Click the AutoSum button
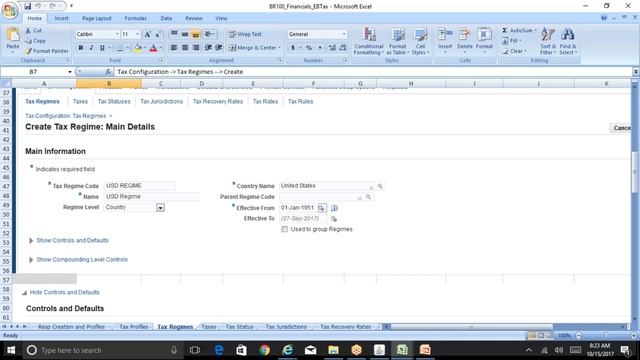The width and height of the screenshot is (640, 360). pyautogui.click(x=519, y=31)
